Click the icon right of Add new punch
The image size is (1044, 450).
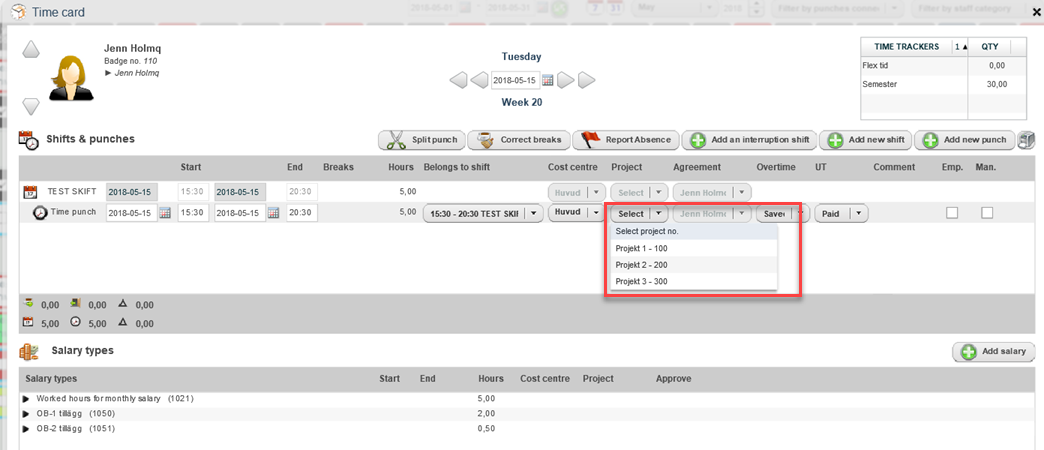(x=1027, y=140)
